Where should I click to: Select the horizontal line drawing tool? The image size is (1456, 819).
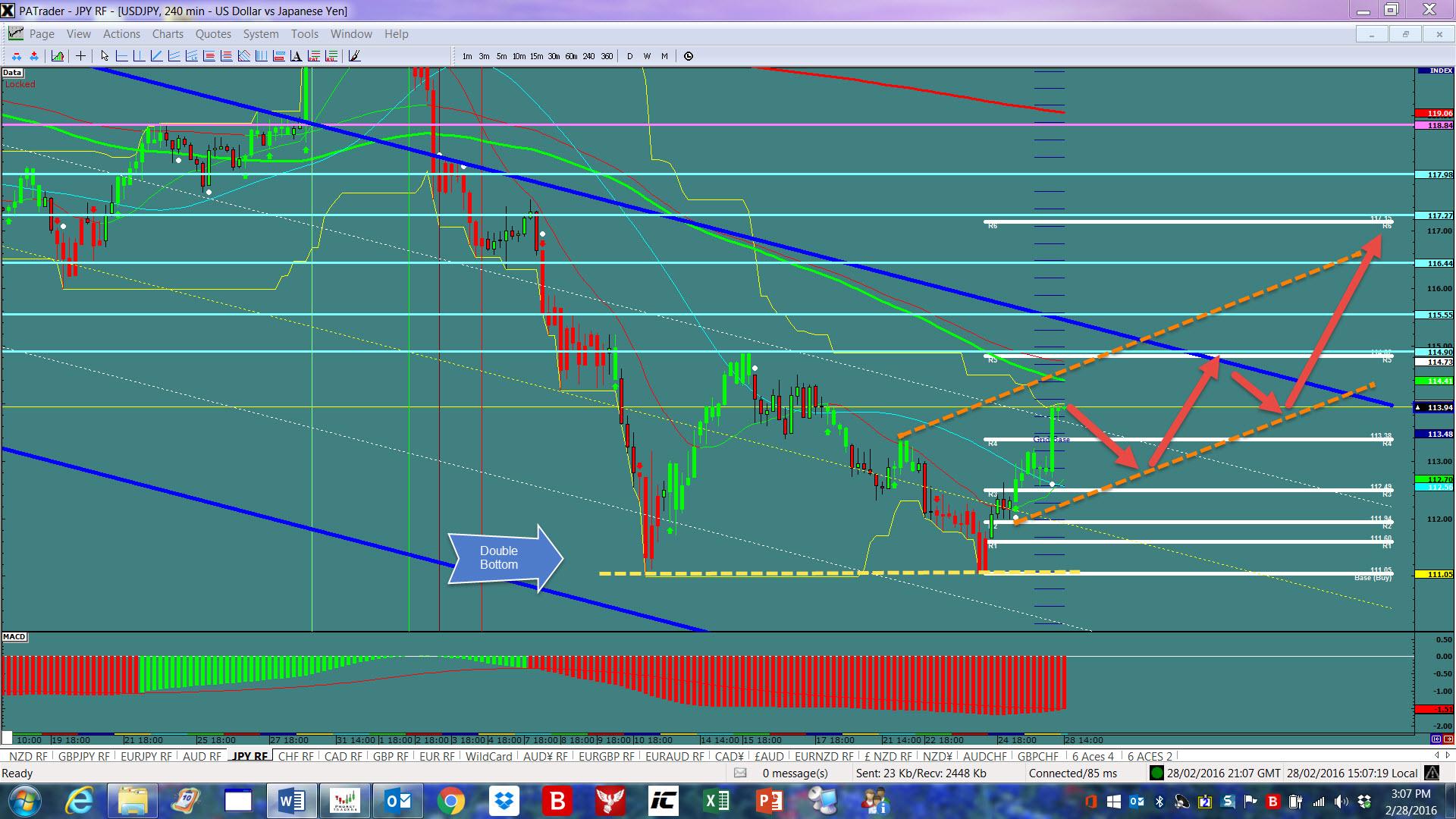[122, 56]
